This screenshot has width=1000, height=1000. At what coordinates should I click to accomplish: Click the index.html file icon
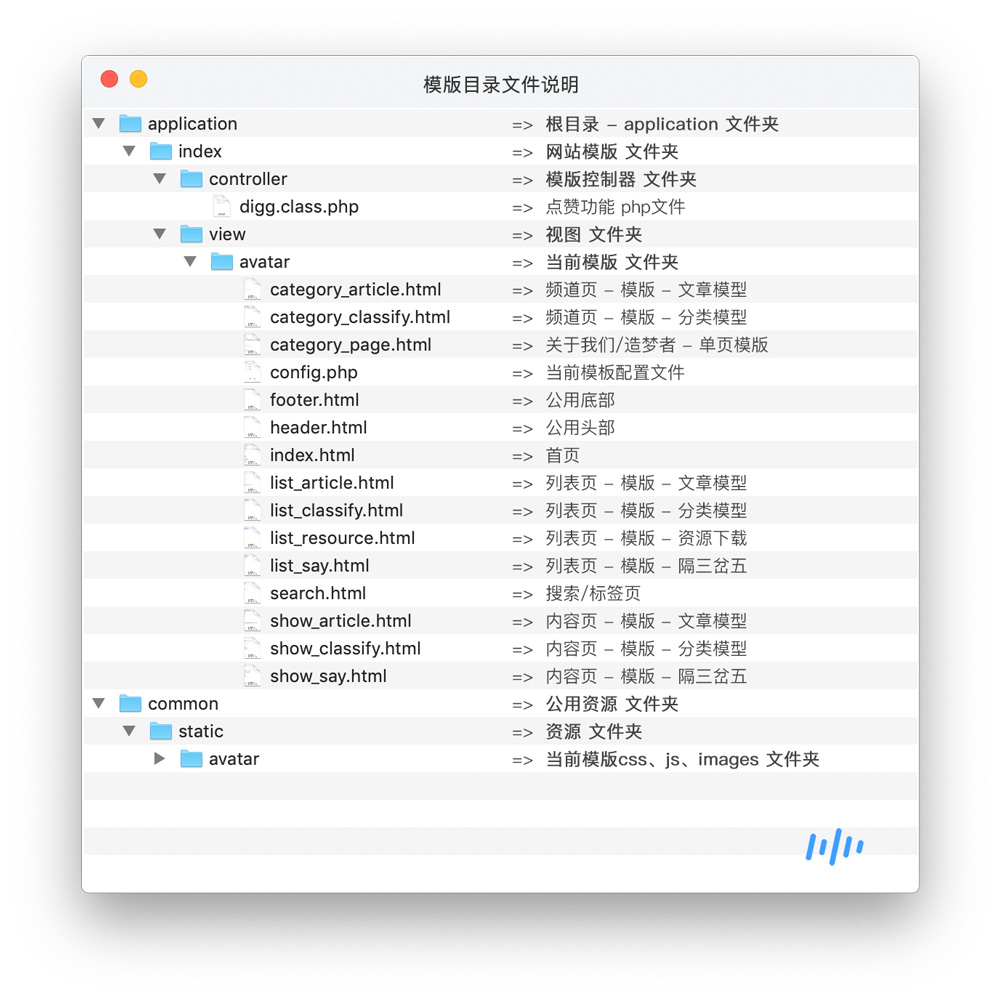tap(253, 455)
